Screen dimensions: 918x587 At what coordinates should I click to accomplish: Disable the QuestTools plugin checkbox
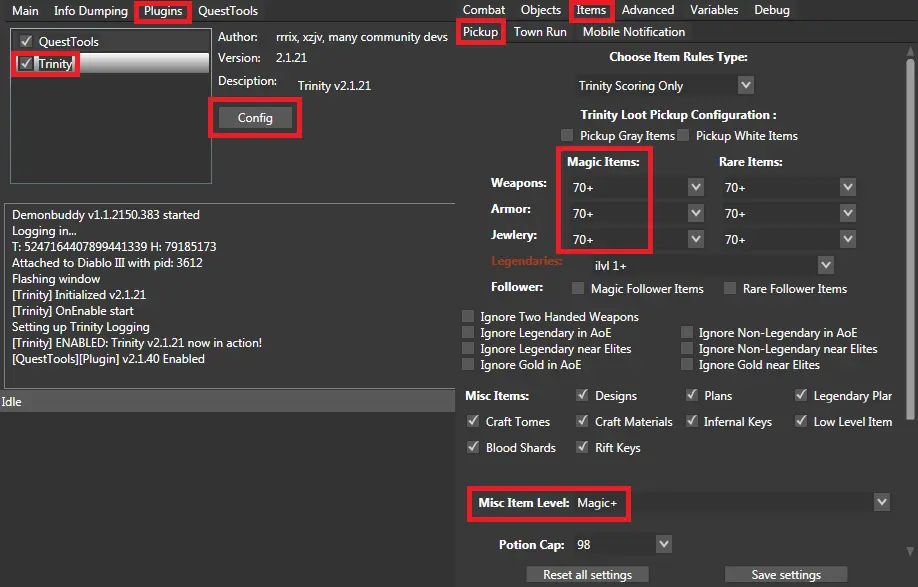tap(26, 42)
